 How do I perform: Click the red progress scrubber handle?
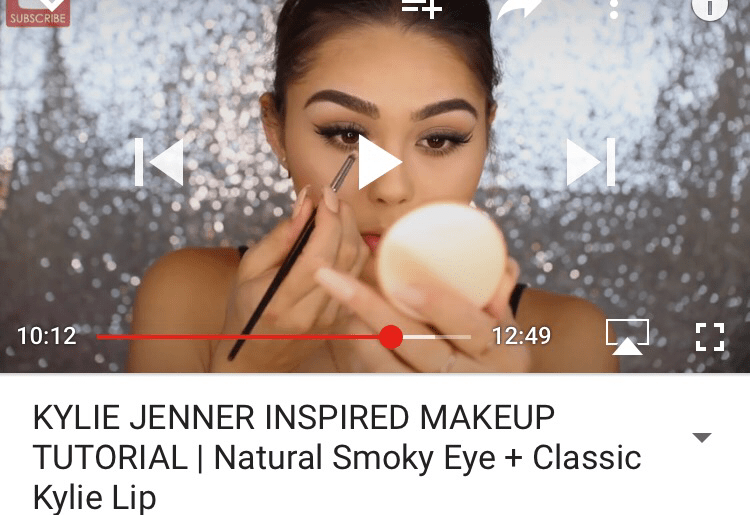[391, 337]
